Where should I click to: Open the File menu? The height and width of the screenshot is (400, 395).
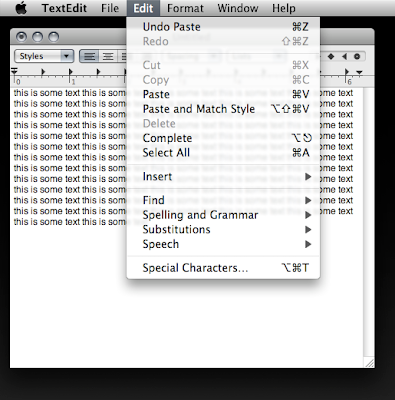click(110, 8)
